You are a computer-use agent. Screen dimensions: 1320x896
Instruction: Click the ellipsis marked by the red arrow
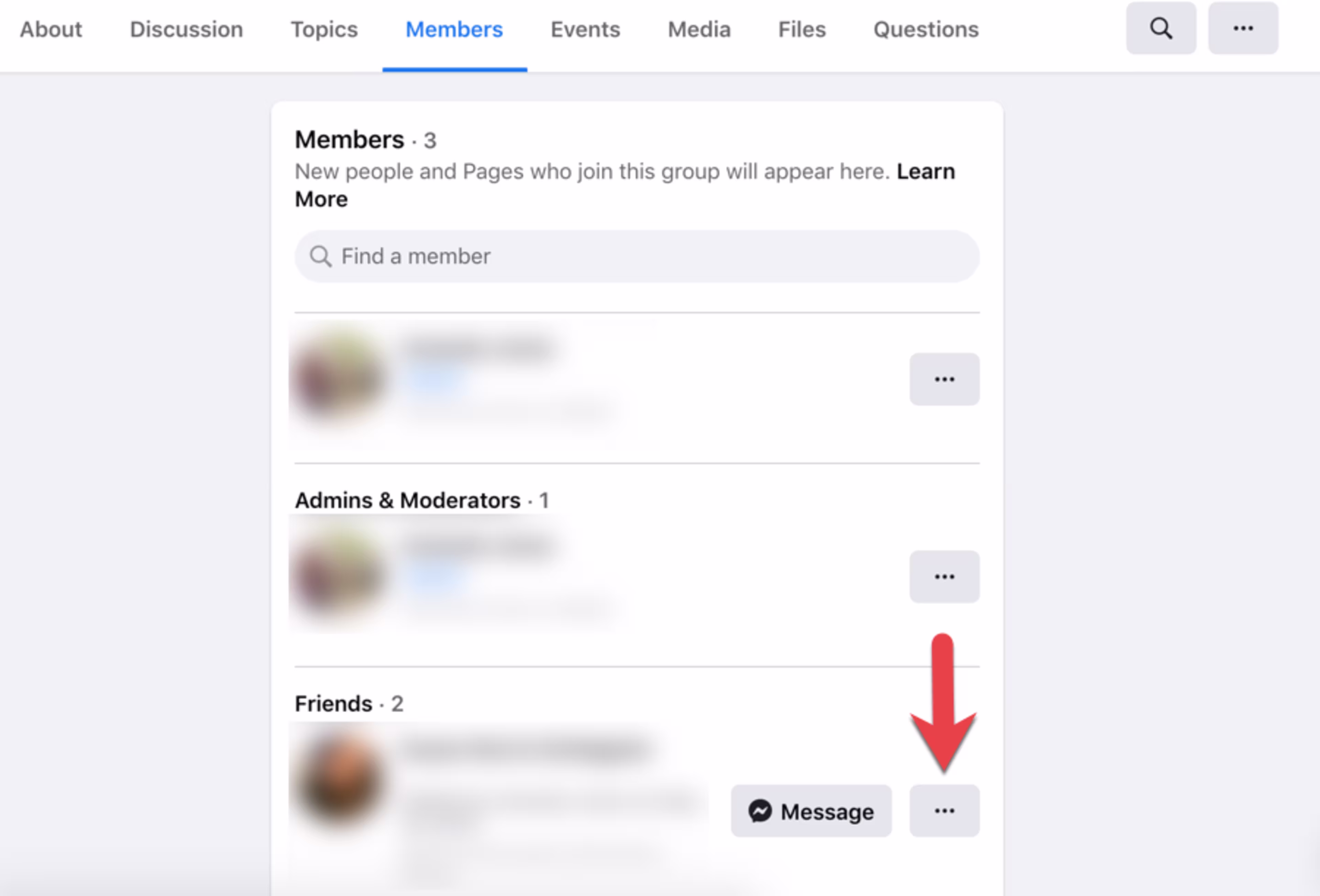point(944,811)
